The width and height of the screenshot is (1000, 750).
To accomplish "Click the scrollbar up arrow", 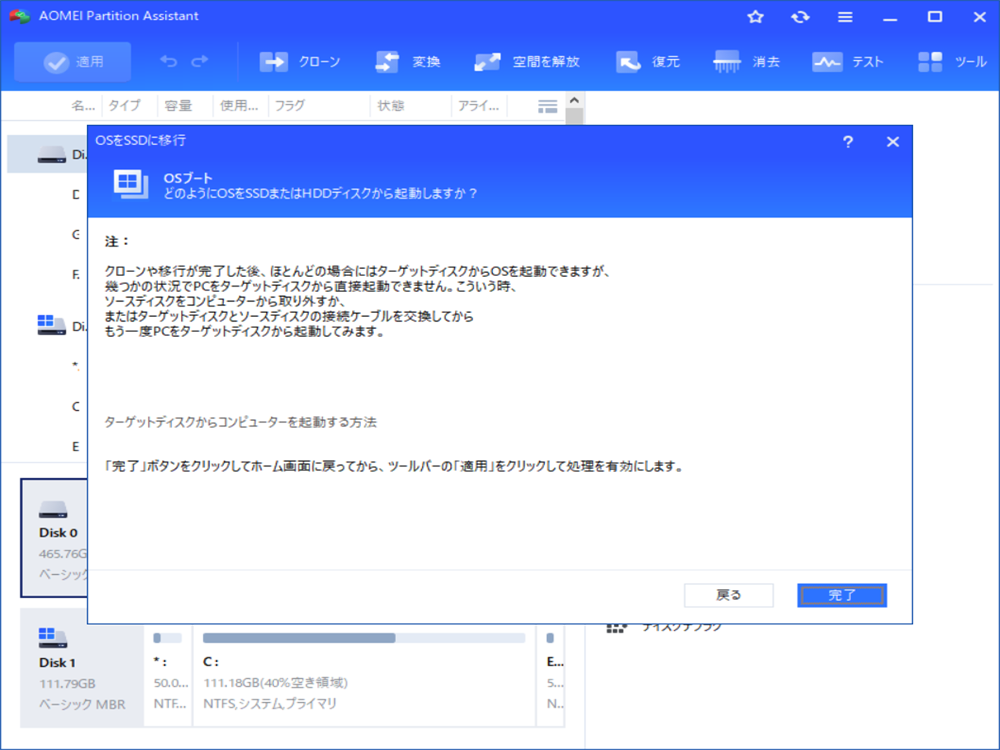I will click(574, 100).
